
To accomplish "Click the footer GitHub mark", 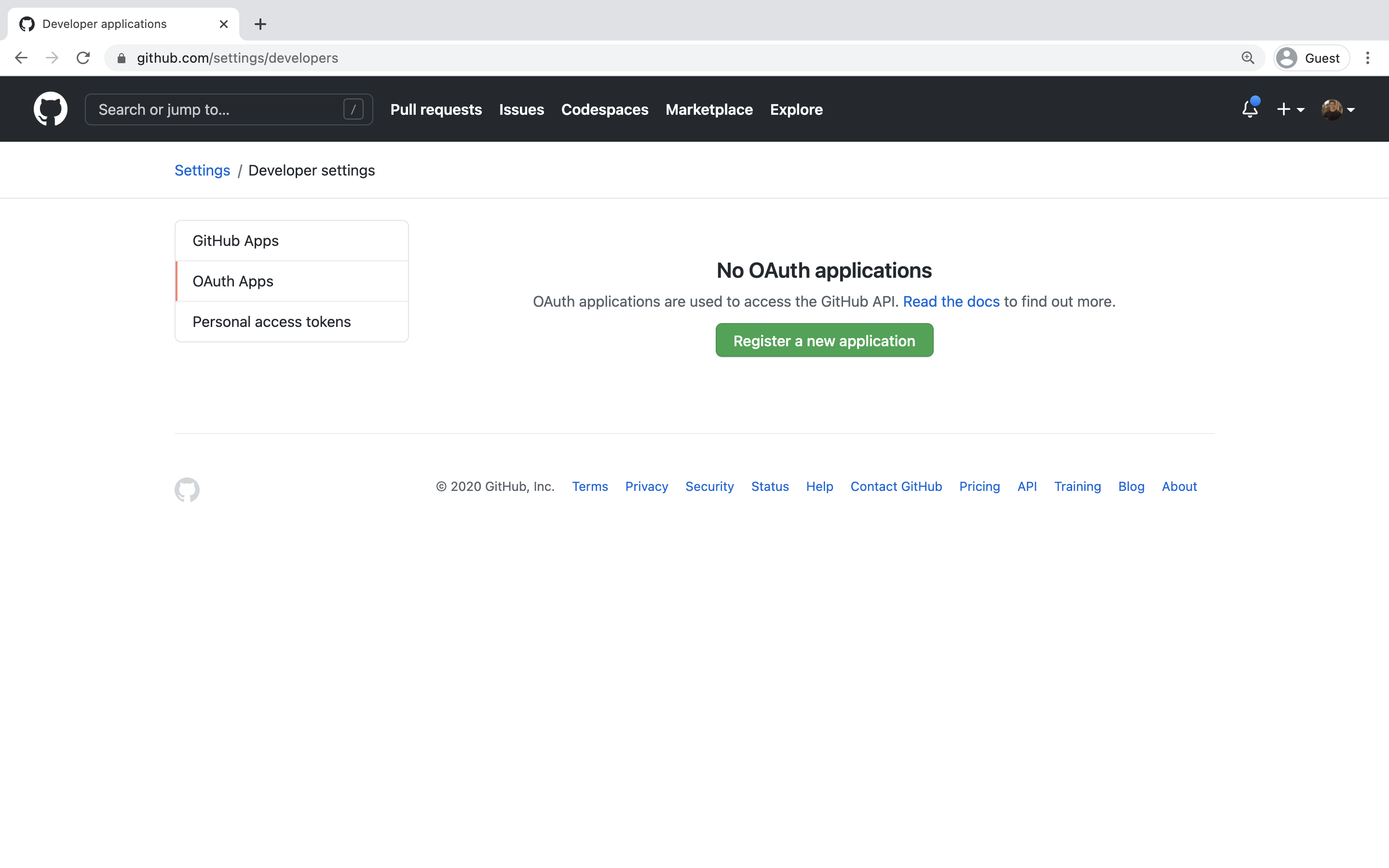I will coord(187,489).
